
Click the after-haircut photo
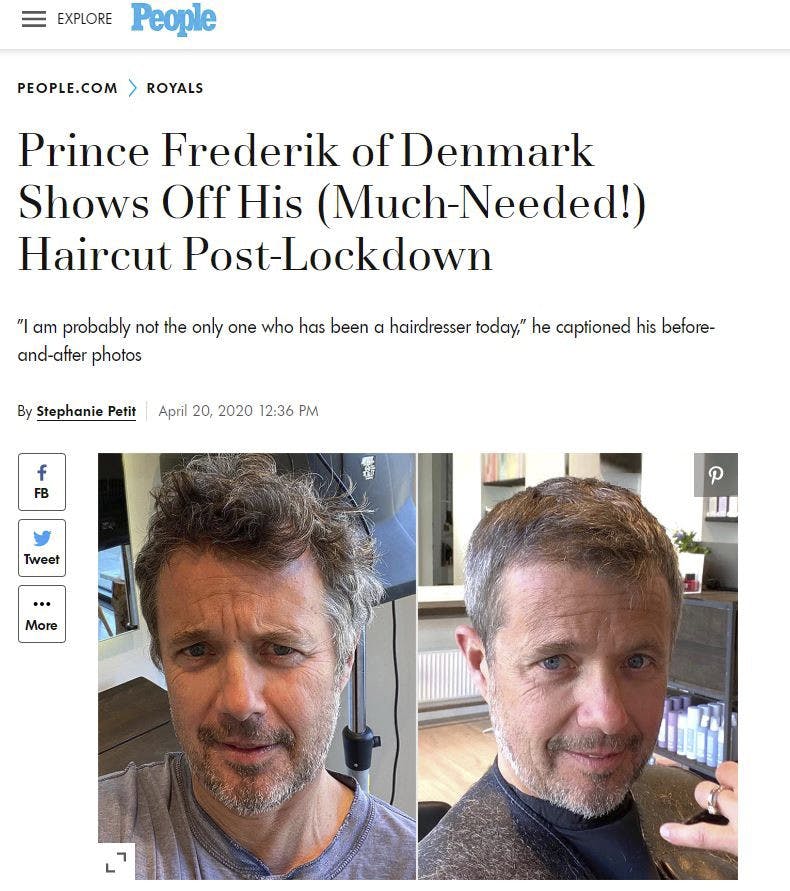pos(578,666)
